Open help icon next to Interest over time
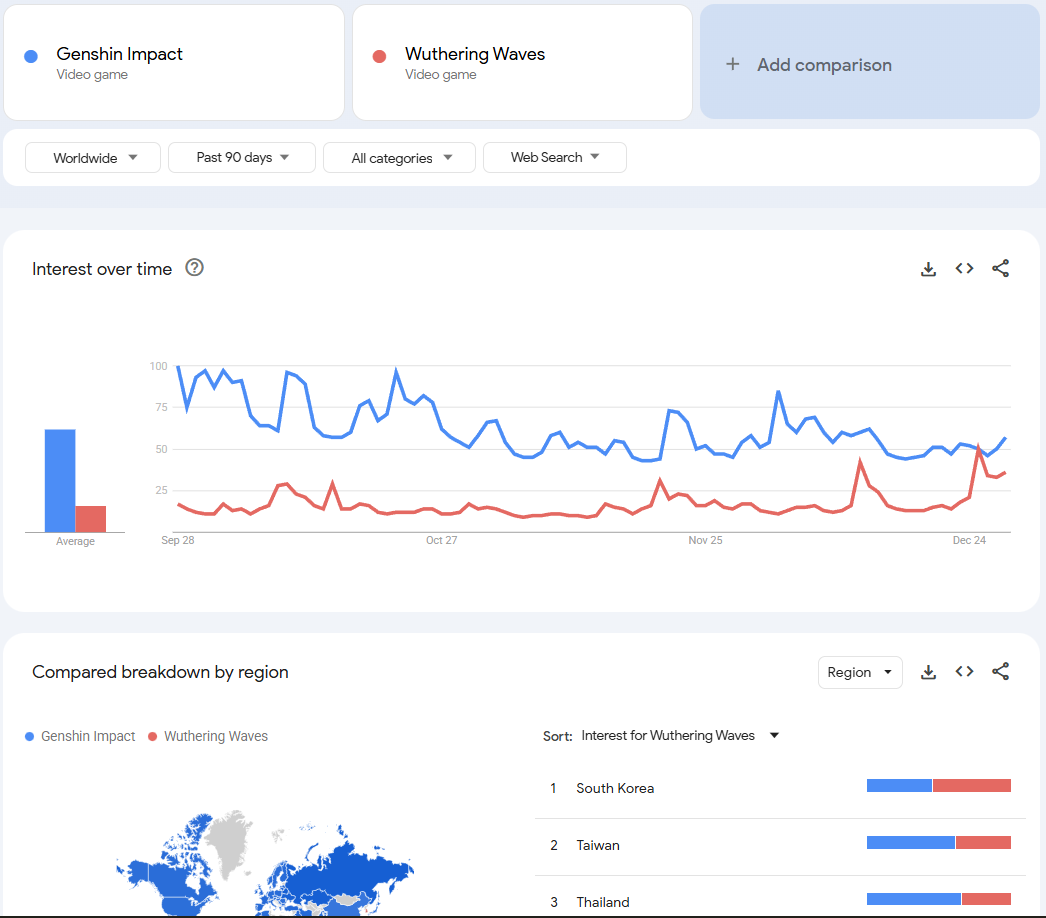This screenshot has width=1046, height=918. click(x=194, y=268)
